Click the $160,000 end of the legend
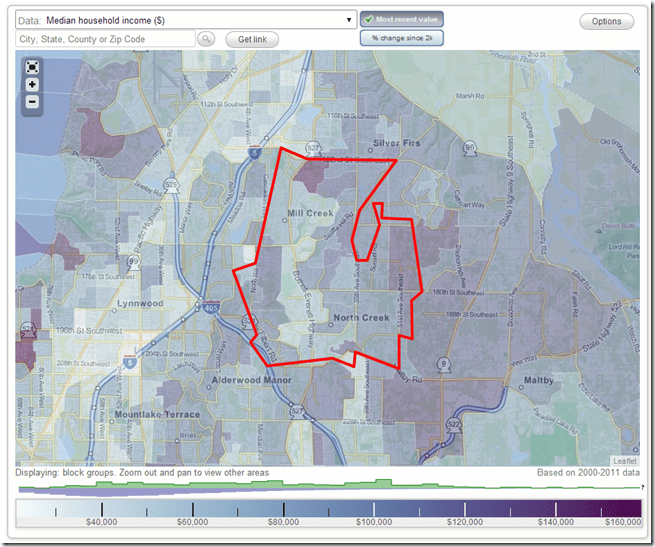655x547 pixels. 621,521
